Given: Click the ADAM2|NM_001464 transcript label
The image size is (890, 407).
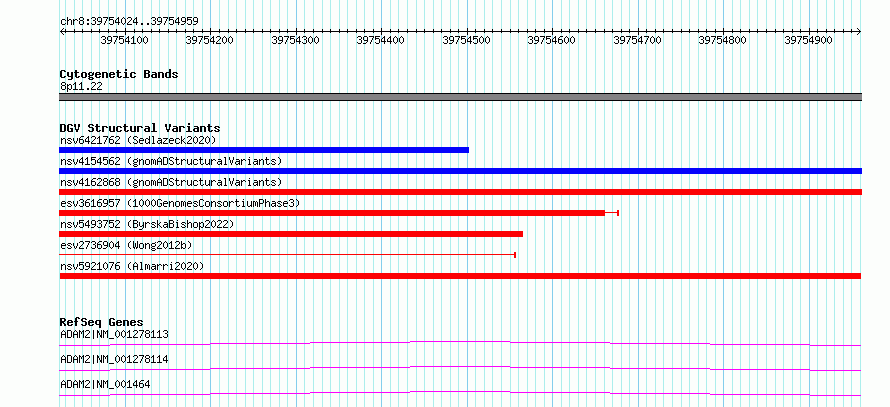Looking at the screenshot, I should pos(105,385).
